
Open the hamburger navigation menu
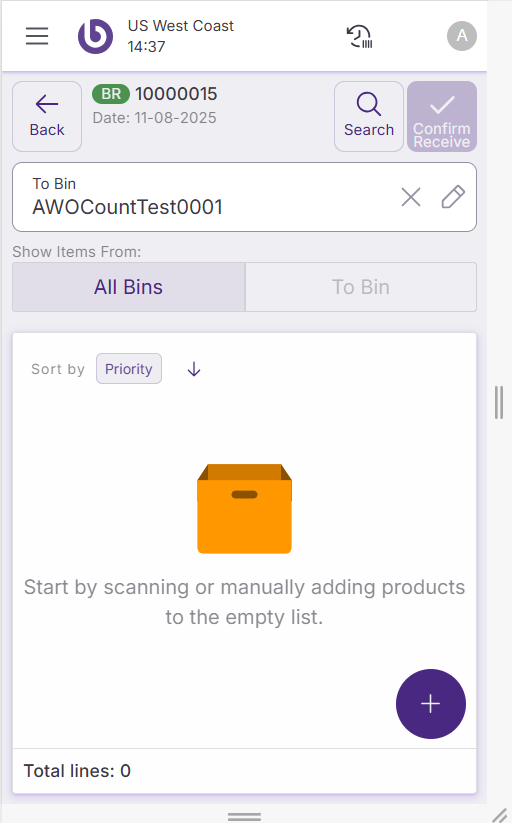click(37, 36)
